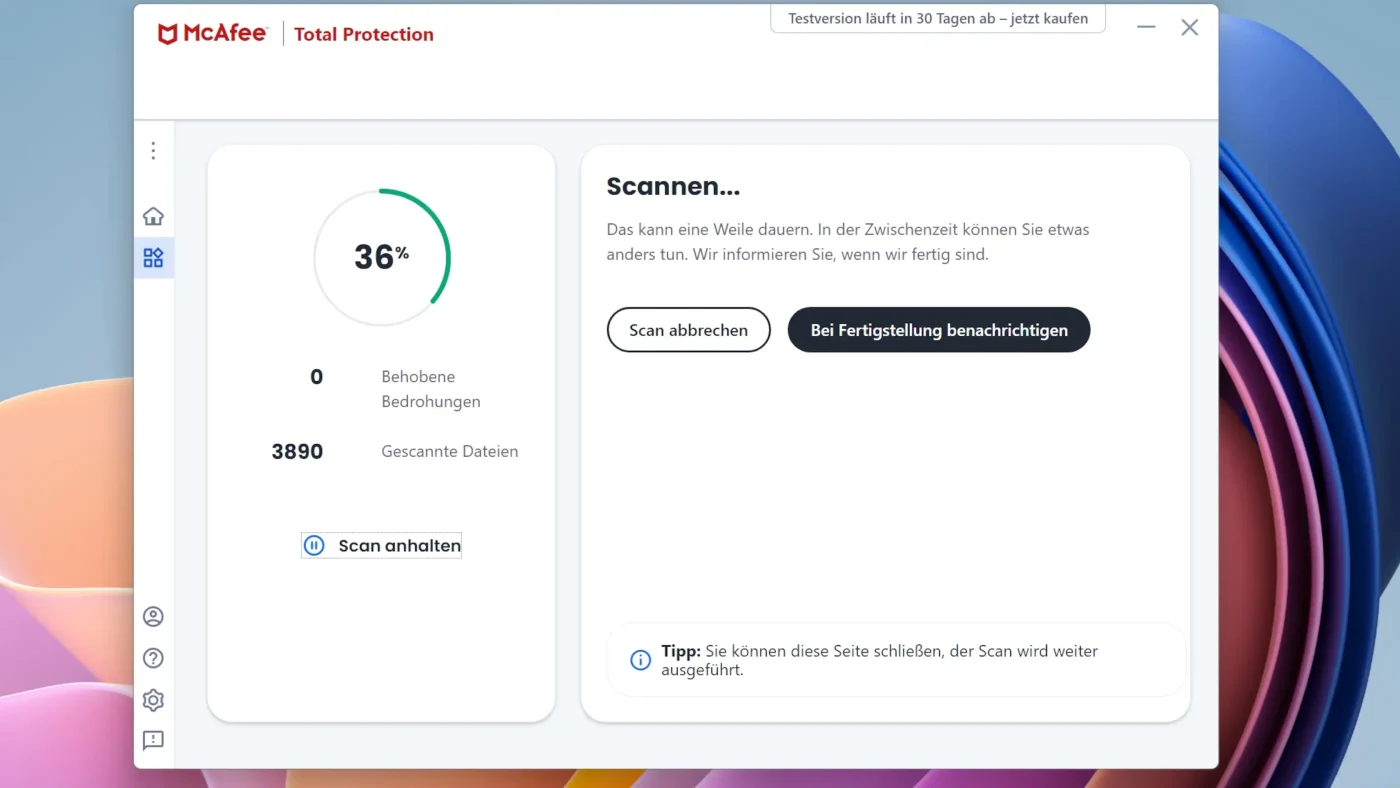Image resolution: width=1400 pixels, height=788 pixels.
Task: Click Bei Fertigstellung benachrichtigen button
Action: (939, 330)
